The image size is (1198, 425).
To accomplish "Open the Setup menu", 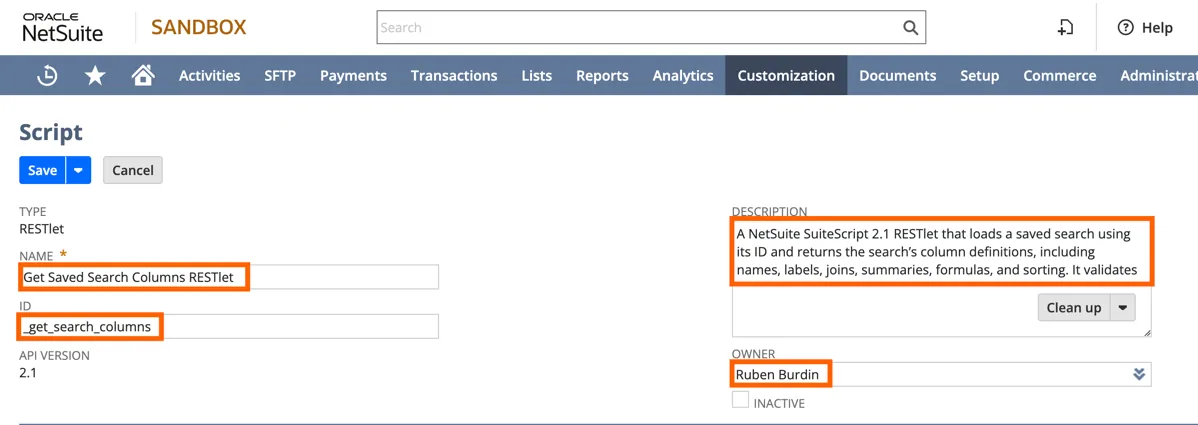I will click(x=979, y=76).
